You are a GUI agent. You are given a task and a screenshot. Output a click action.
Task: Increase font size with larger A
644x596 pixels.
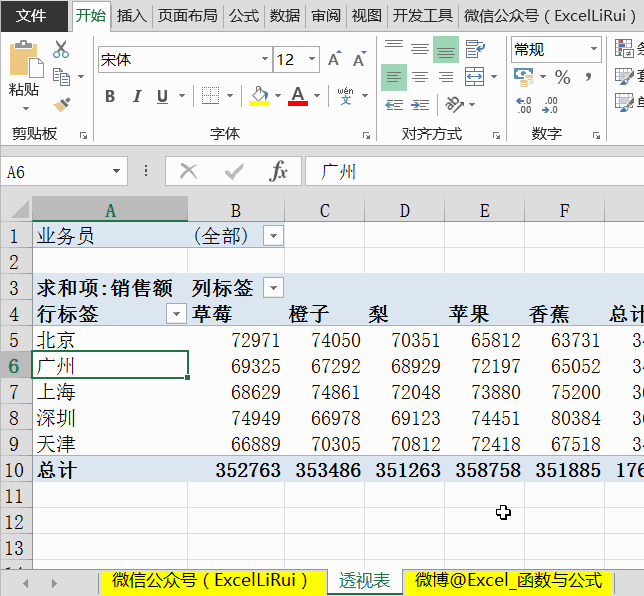(x=335, y=59)
